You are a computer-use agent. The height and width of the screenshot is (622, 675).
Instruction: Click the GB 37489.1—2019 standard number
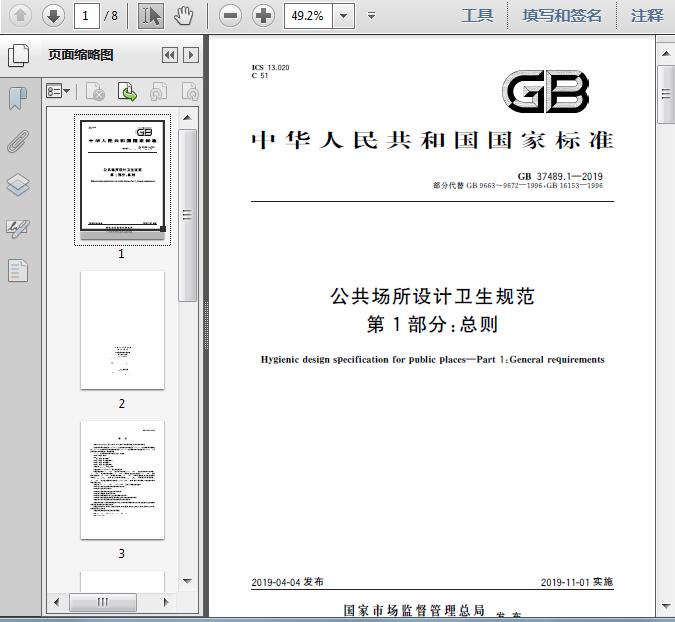tap(560, 176)
